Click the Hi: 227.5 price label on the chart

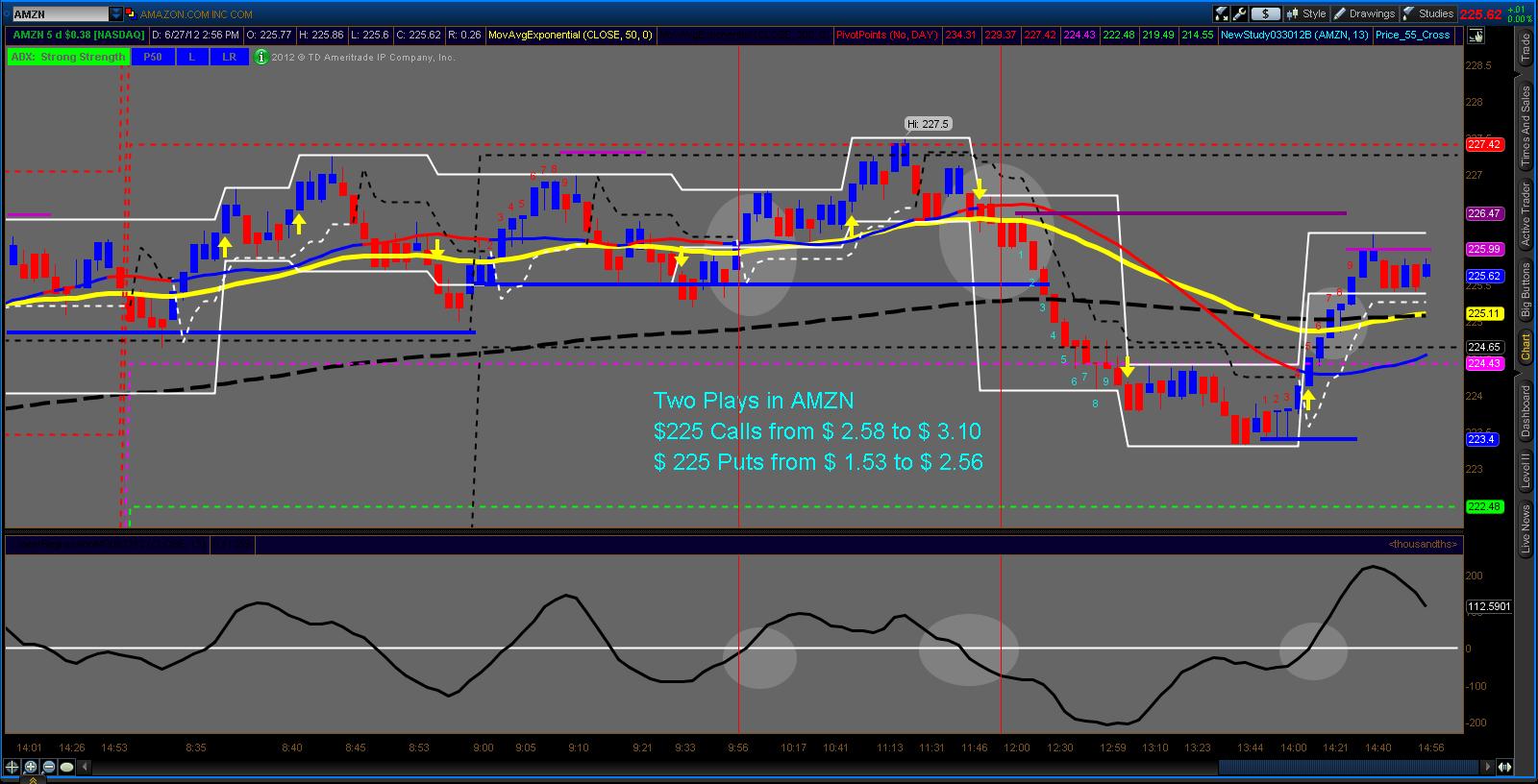[x=928, y=124]
